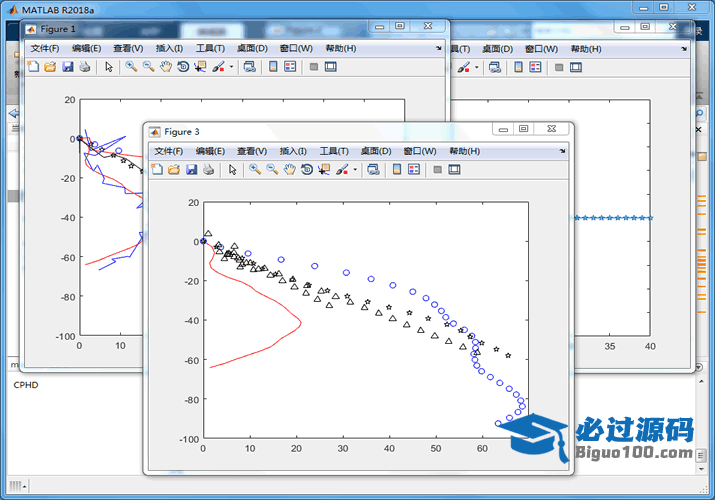The image size is (715, 500).
Task: Click Show Plot Tools icon in Figure 1
Action: [x=331, y=67]
